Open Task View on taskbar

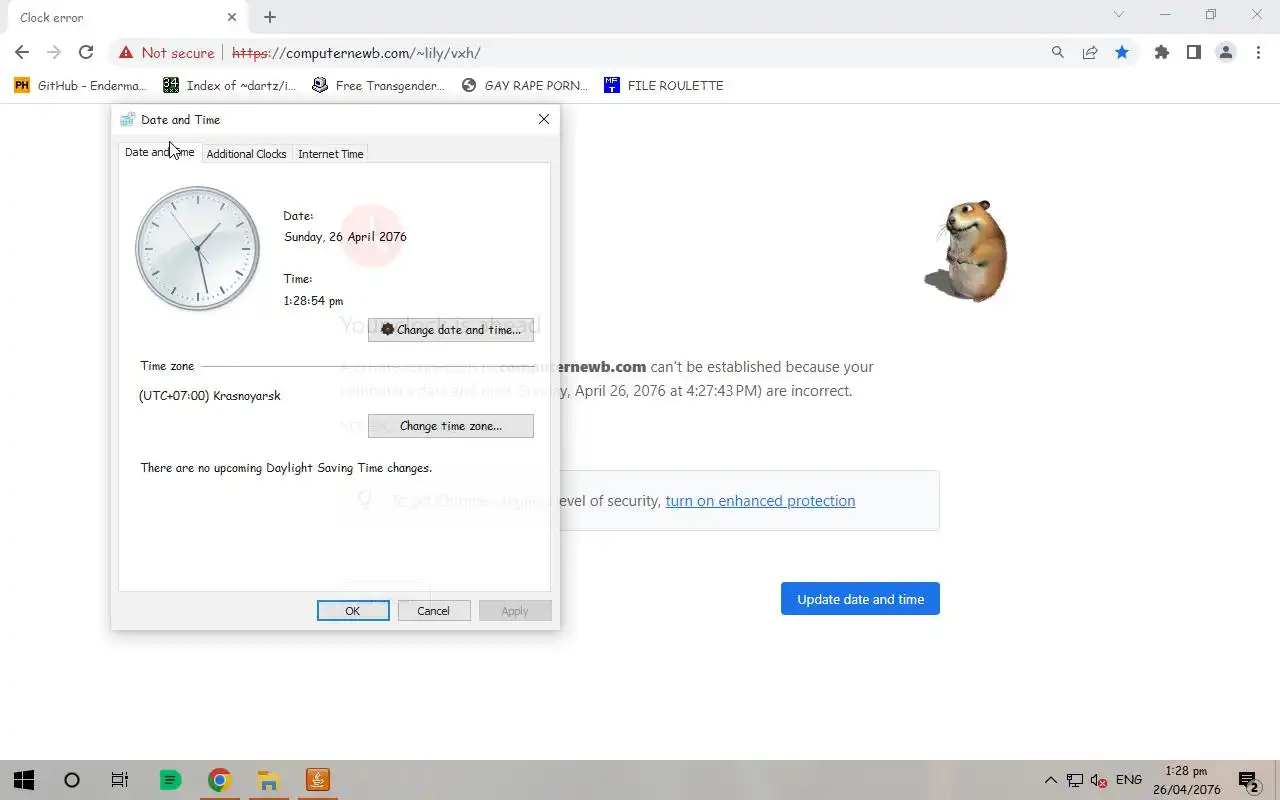point(120,780)
